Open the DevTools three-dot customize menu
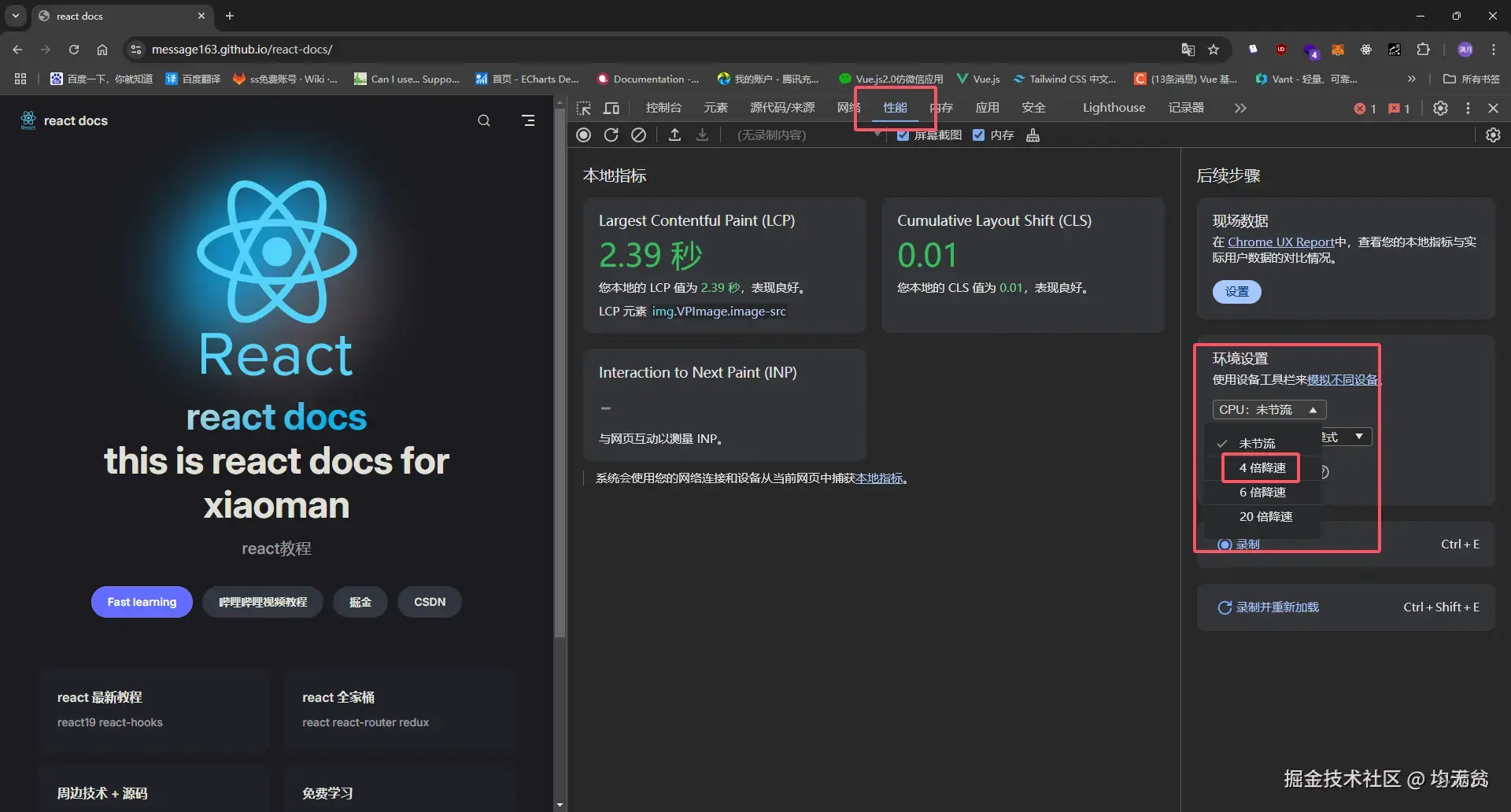1511x812 pixels. coord(1468,108)
